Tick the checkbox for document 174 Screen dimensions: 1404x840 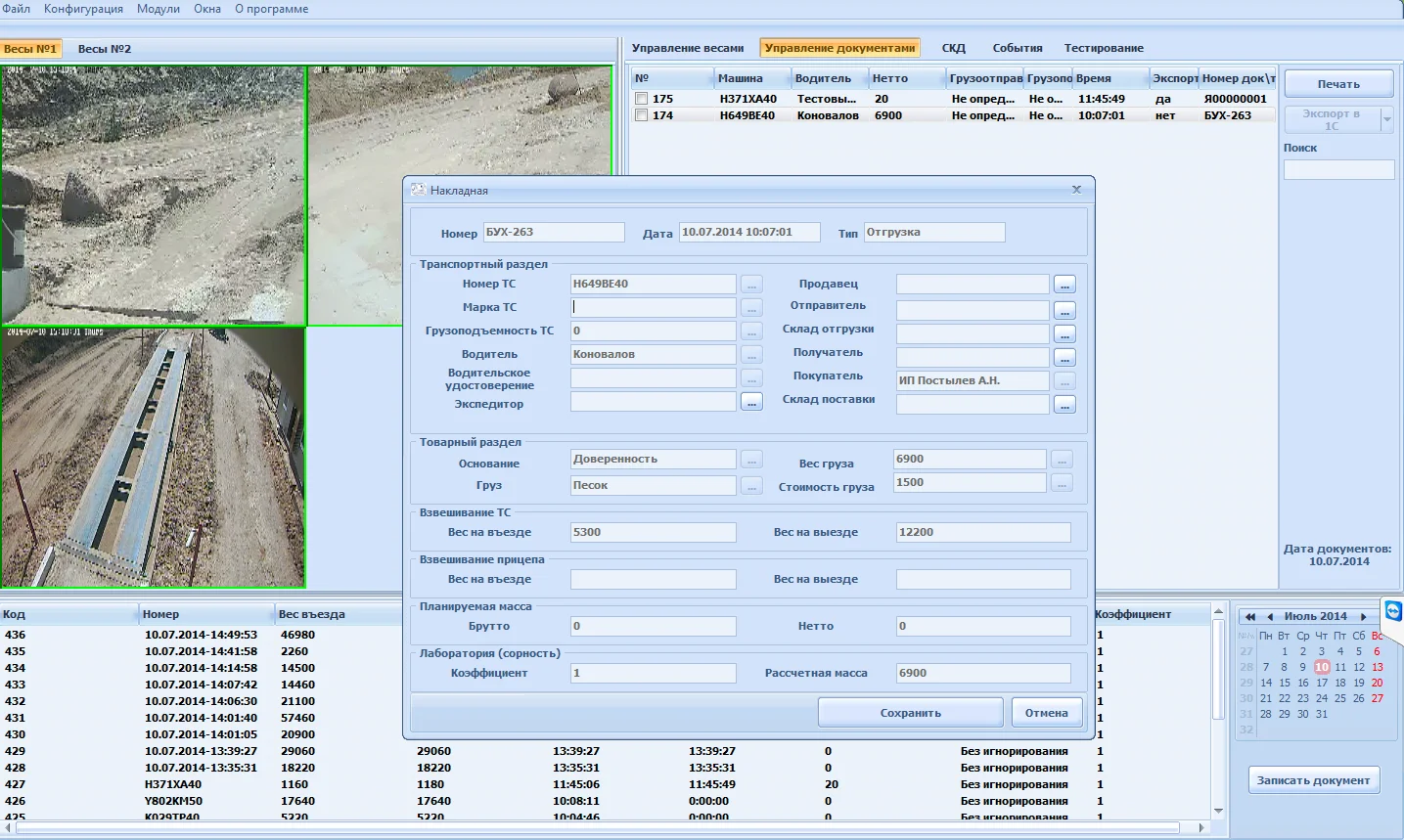click(x=642, y=115)
